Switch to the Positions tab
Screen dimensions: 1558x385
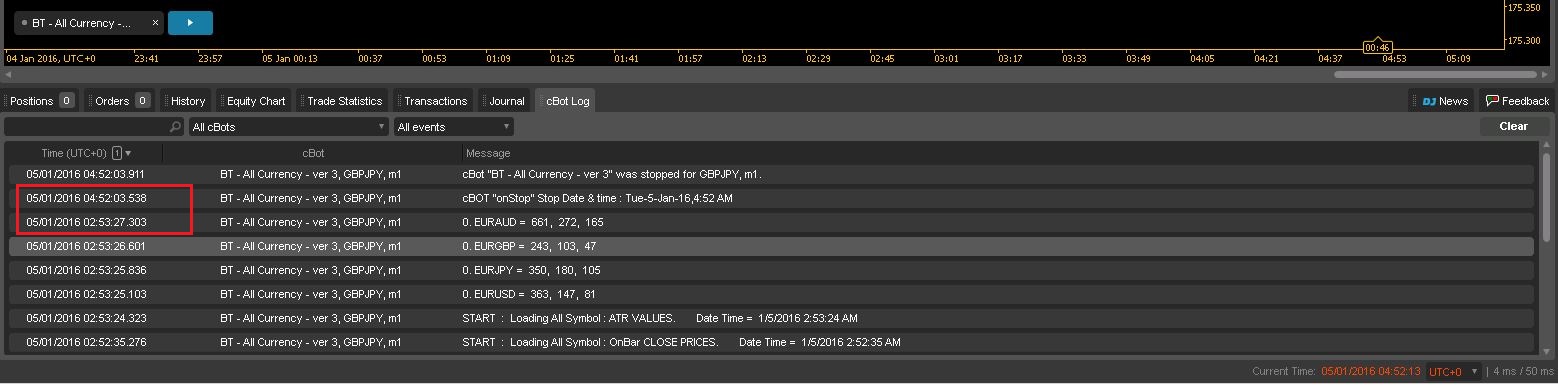pos(40,101)
